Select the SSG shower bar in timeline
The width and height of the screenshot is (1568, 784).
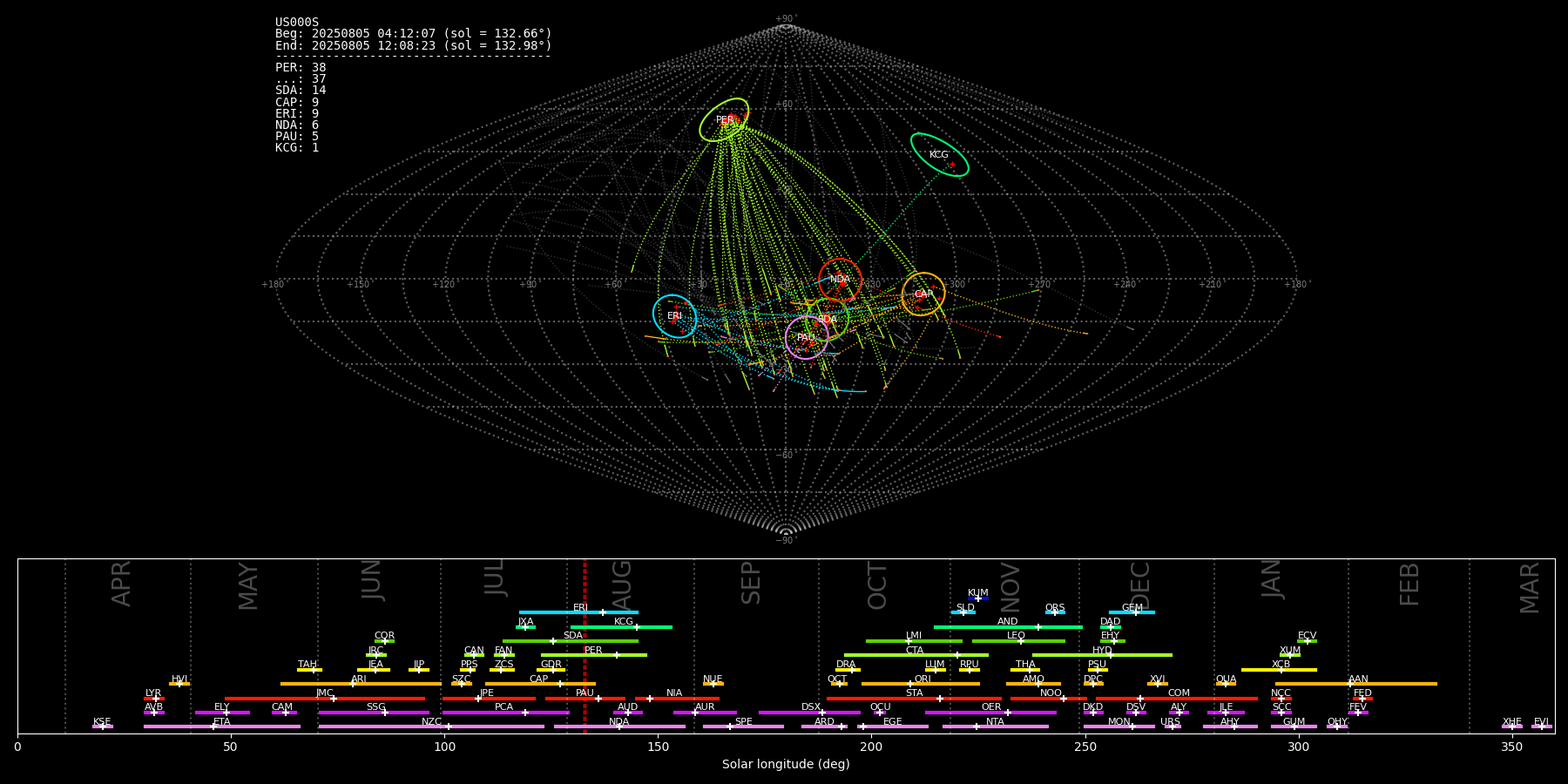(x=374, y=713)
